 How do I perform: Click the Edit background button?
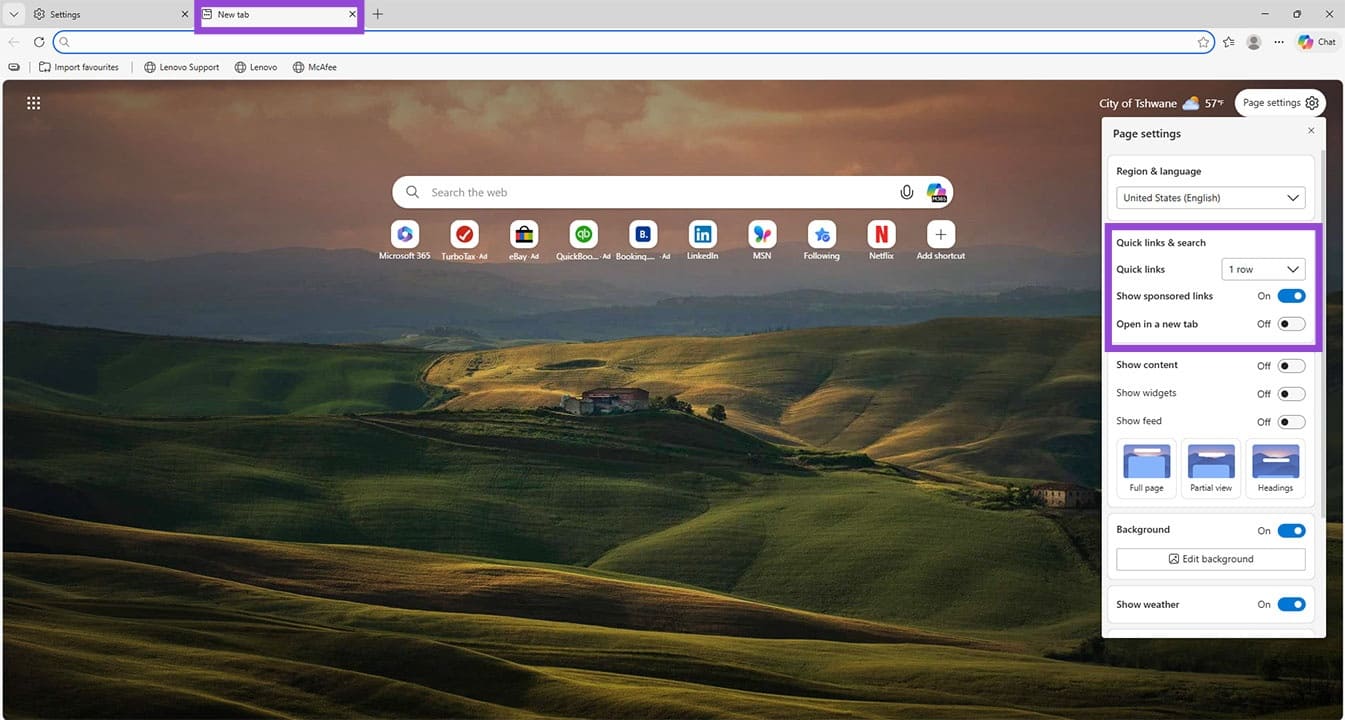pyautogui.click(x=1210, y=558)
